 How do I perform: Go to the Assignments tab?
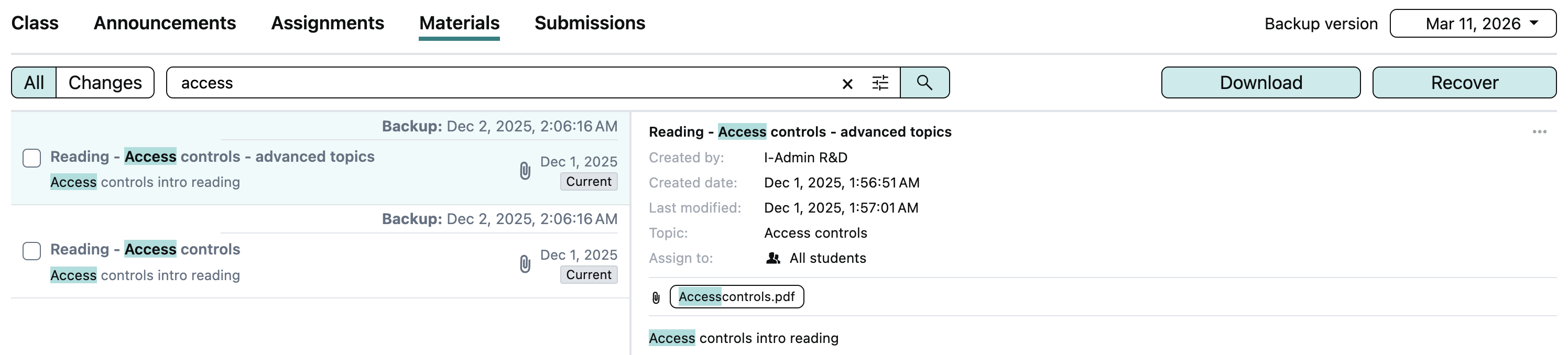coord(328,23)
